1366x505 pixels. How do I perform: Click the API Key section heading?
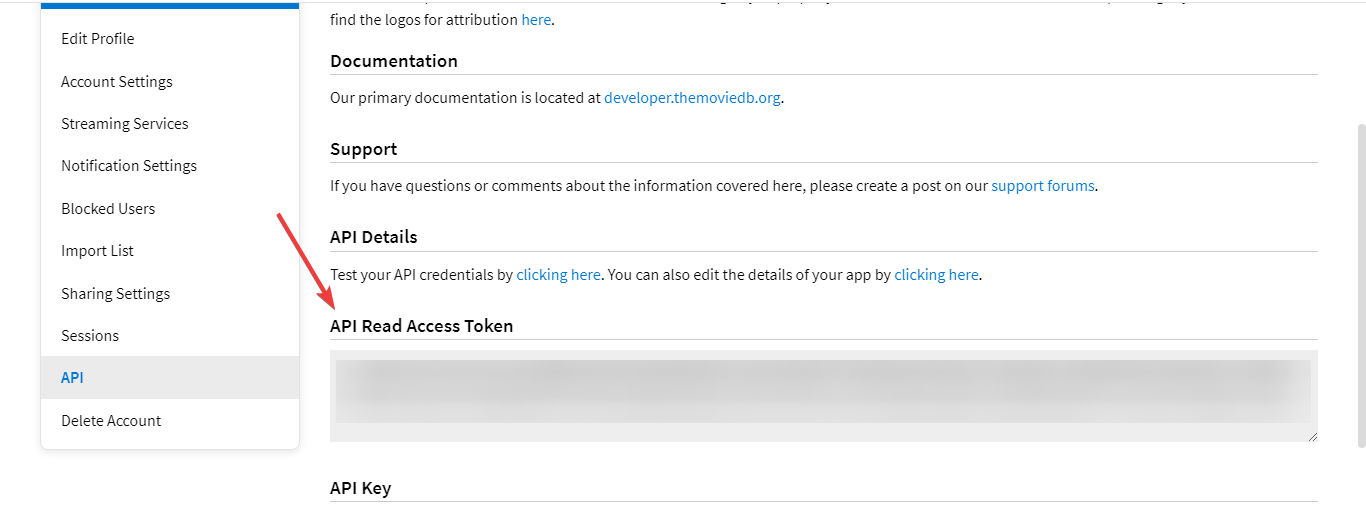360,488
